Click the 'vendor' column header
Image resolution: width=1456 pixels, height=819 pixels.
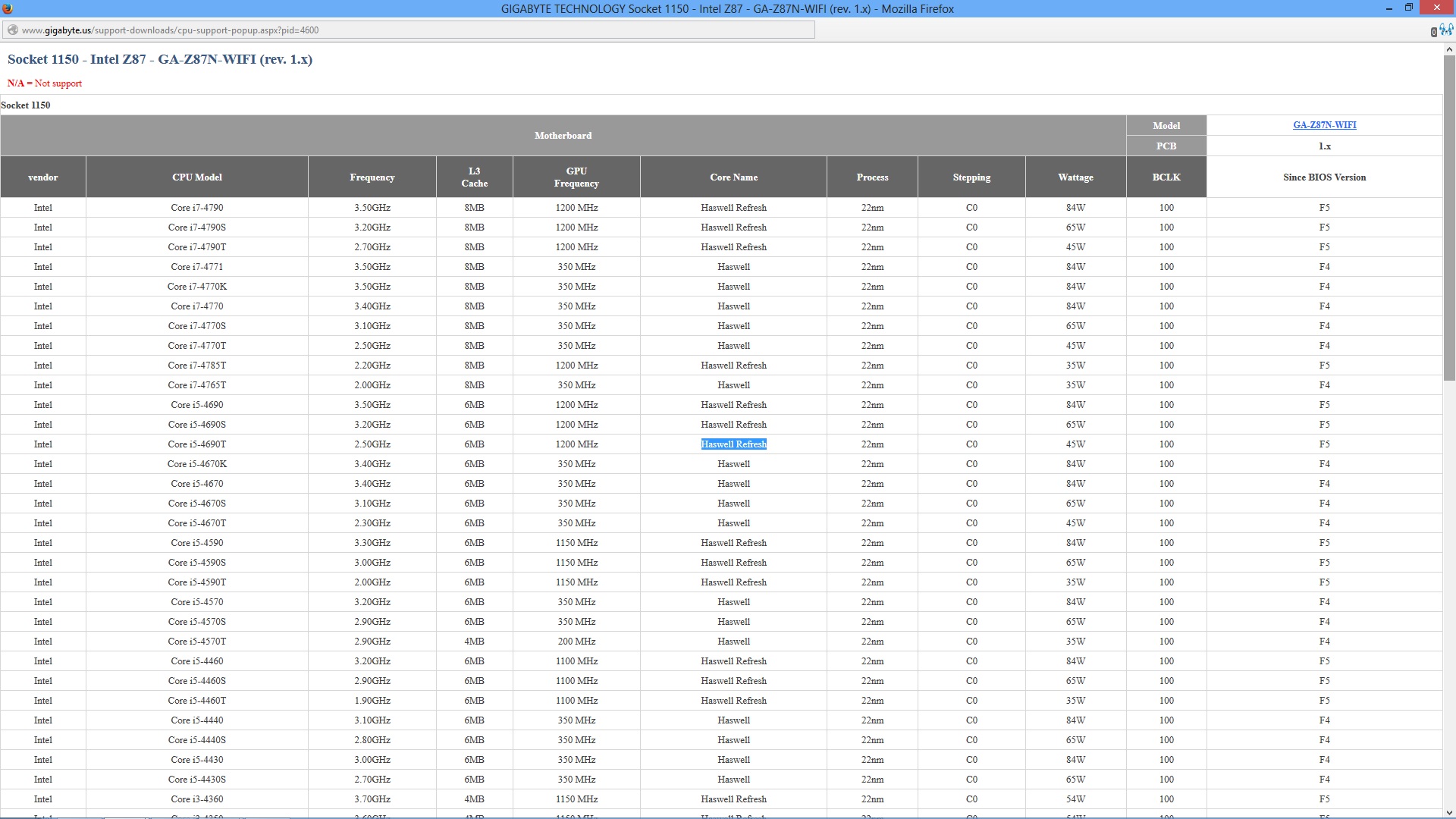pos(43,177)
